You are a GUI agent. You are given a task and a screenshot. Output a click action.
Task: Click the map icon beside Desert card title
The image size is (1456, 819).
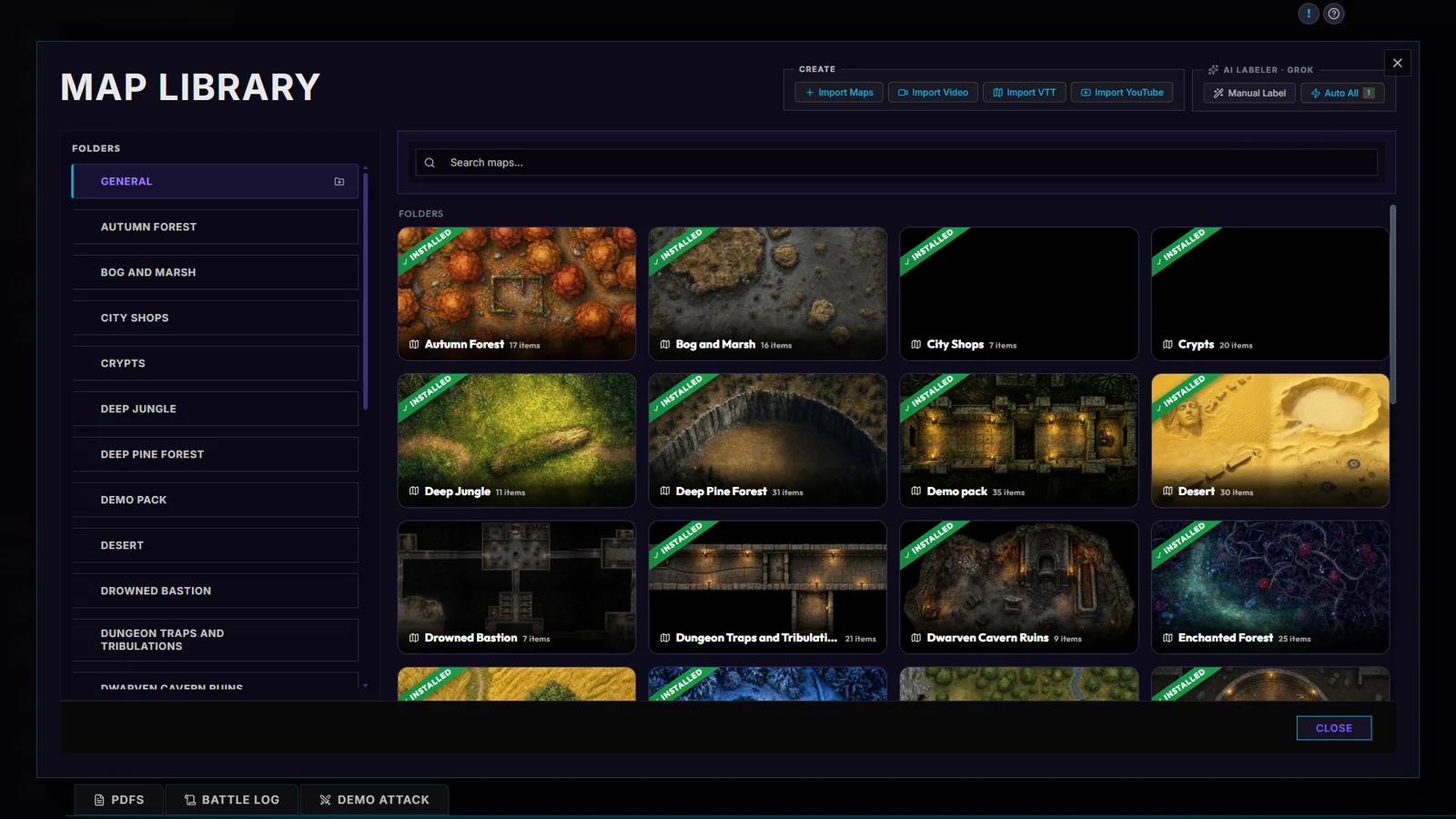(1168, 491)
